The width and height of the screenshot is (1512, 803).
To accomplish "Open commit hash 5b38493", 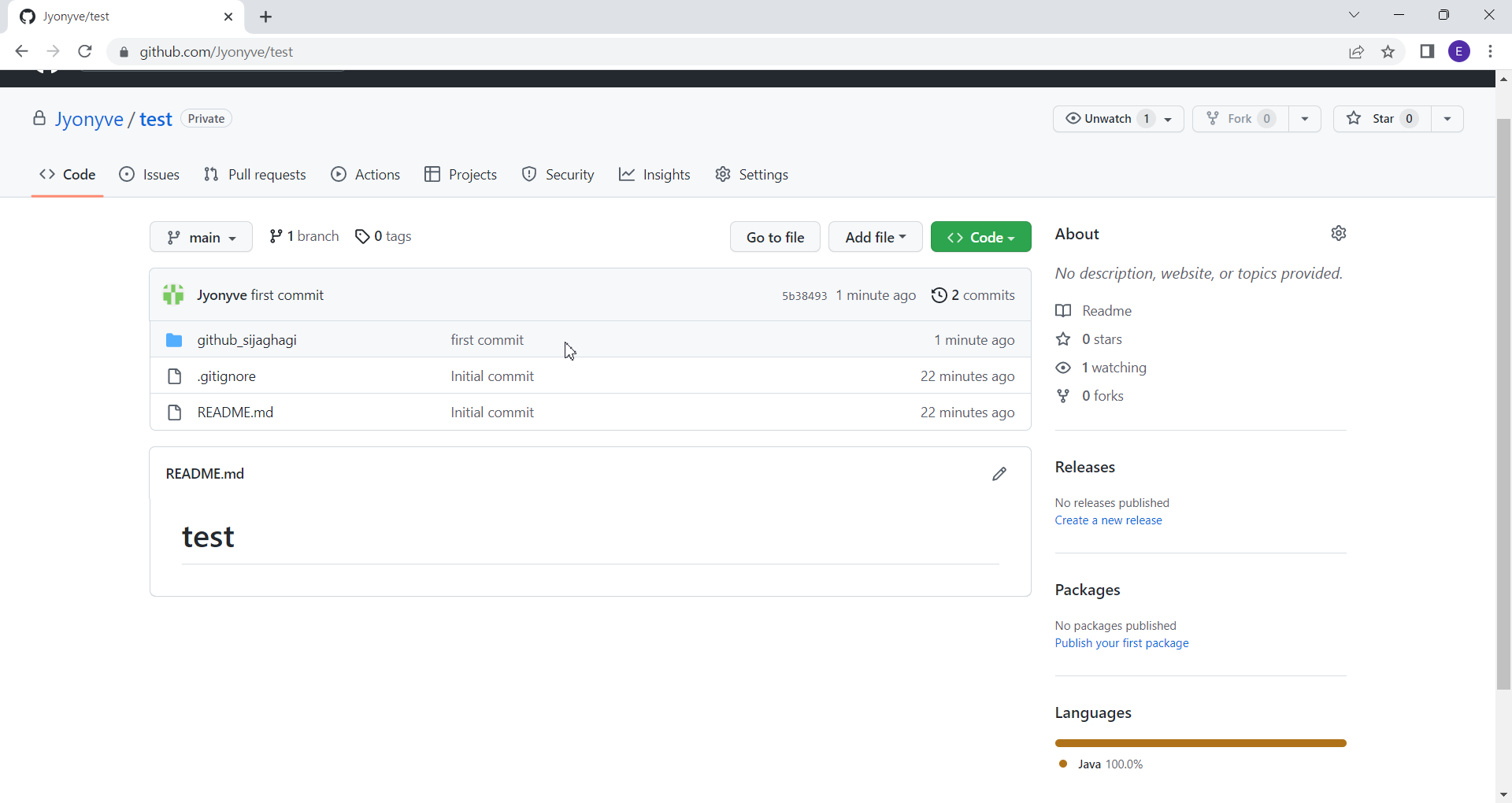I will click(804, 296).
